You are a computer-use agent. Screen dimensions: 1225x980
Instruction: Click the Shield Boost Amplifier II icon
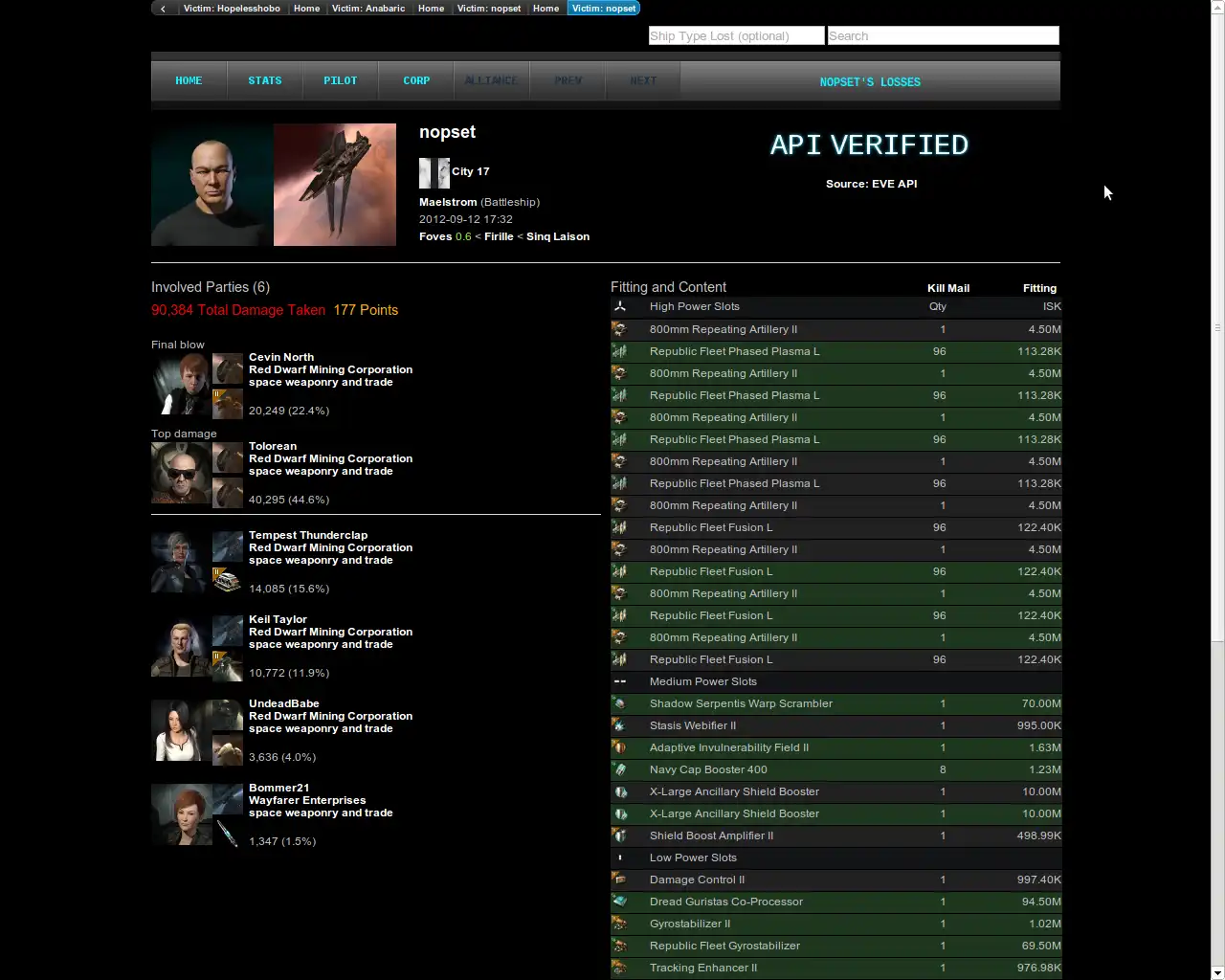click(x=620, y=836)
